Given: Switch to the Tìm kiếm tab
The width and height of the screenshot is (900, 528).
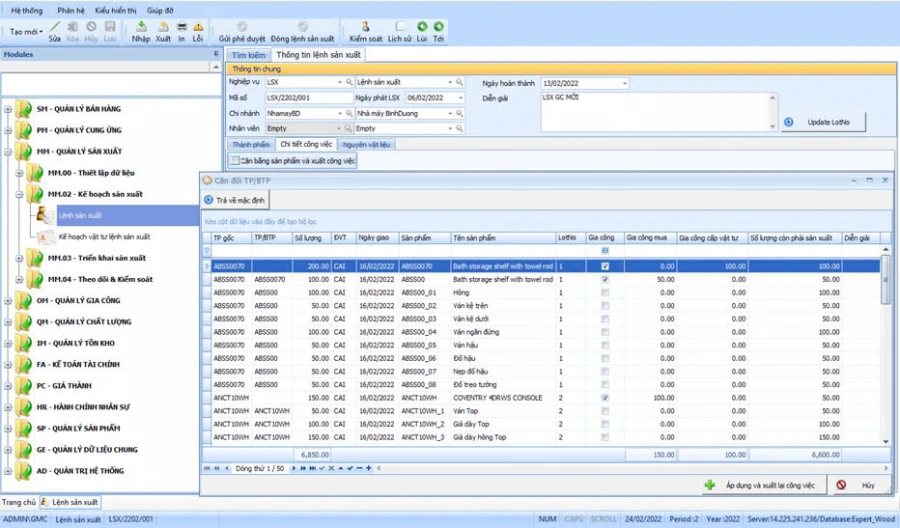Looking at the screenshot, I should tap(249, 55).
